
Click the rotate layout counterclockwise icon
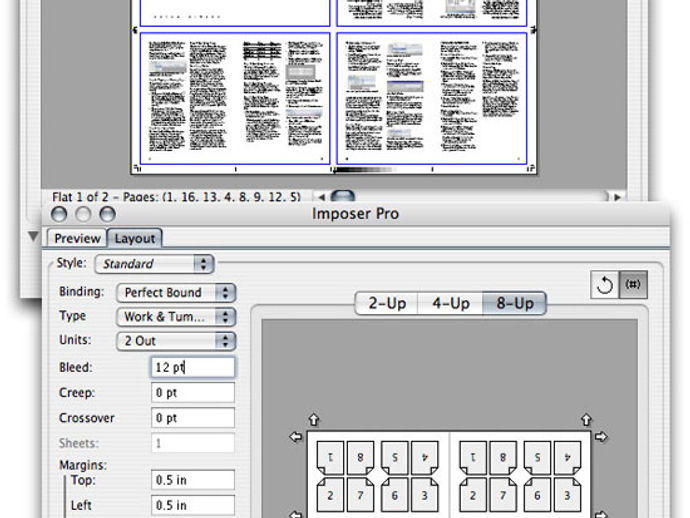point(604,285)
